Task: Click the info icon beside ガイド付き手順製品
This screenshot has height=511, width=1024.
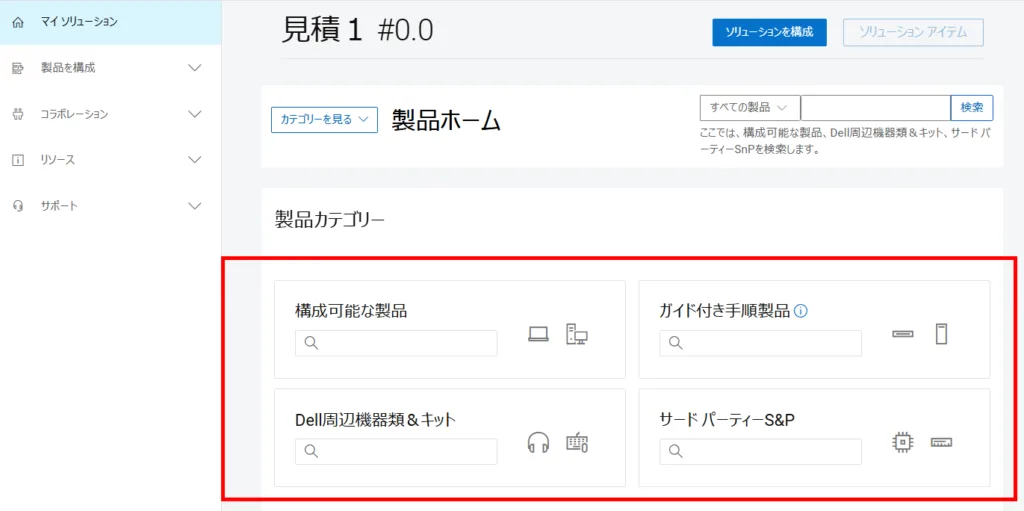Action: (x=800, y=311)
